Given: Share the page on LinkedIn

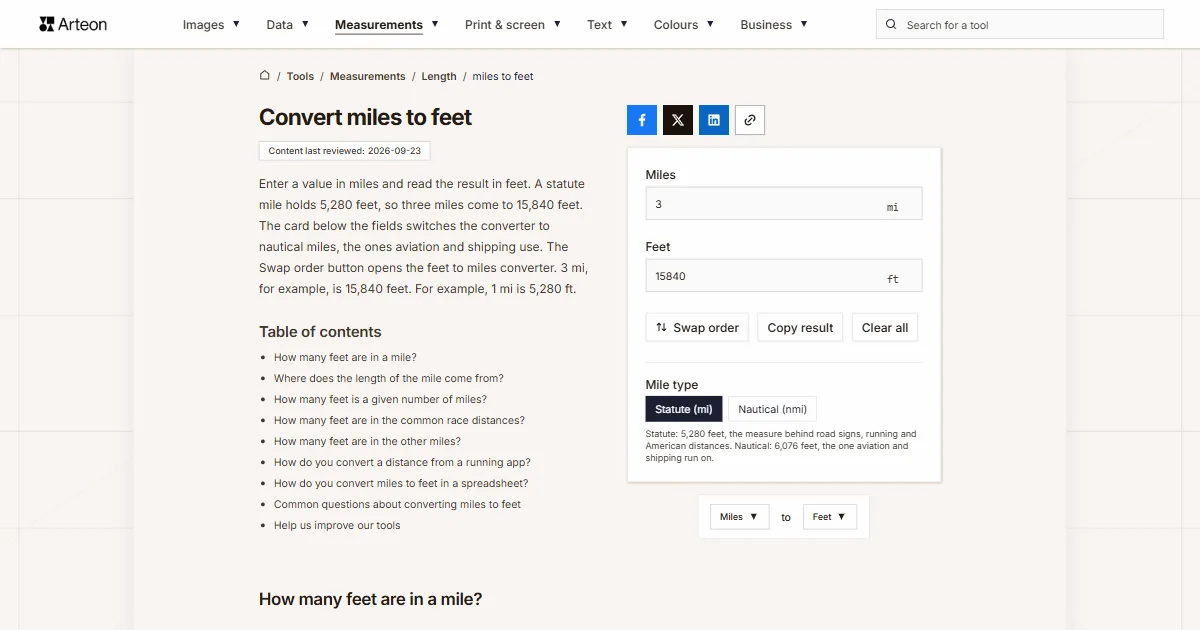Looking at the screenshot, I should (x=714, y=120).
